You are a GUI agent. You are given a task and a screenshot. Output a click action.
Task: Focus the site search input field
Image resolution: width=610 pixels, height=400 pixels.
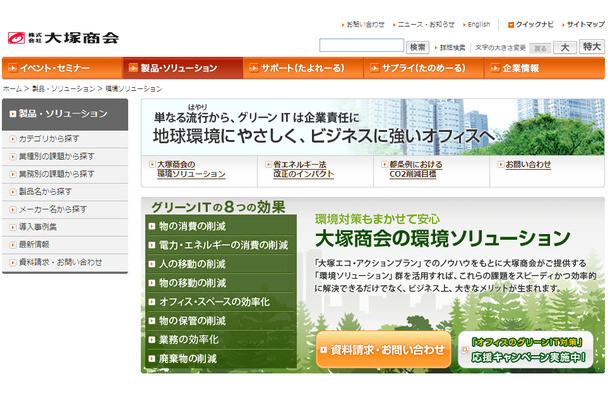[x=361, y=45]
